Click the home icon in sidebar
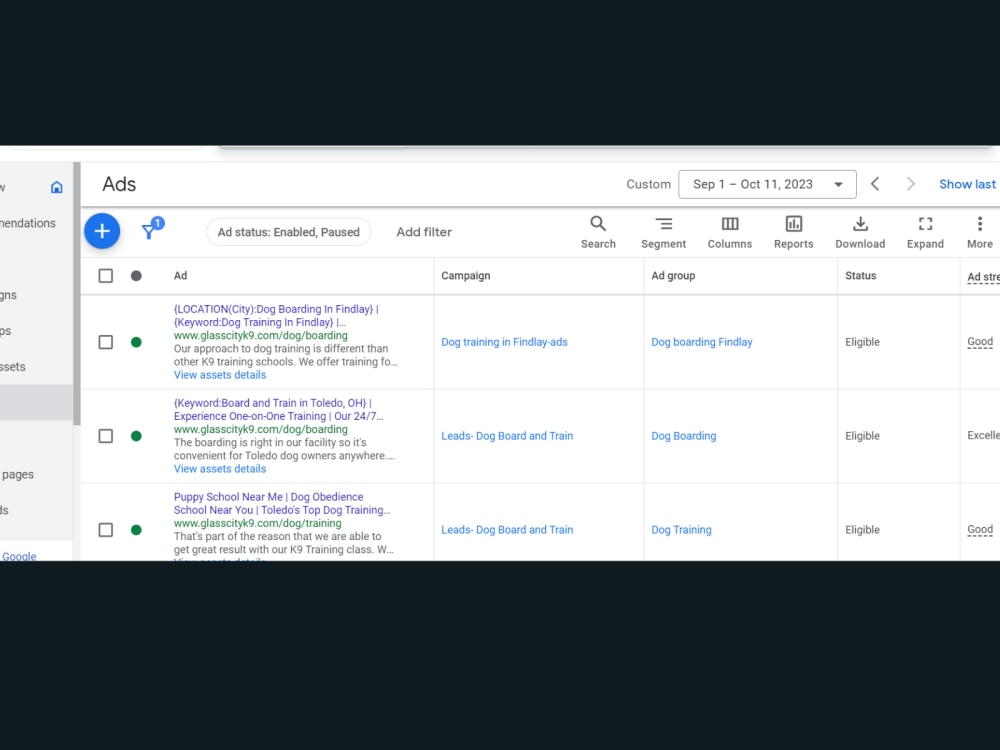1000x750 pixels. coord(57,187)
